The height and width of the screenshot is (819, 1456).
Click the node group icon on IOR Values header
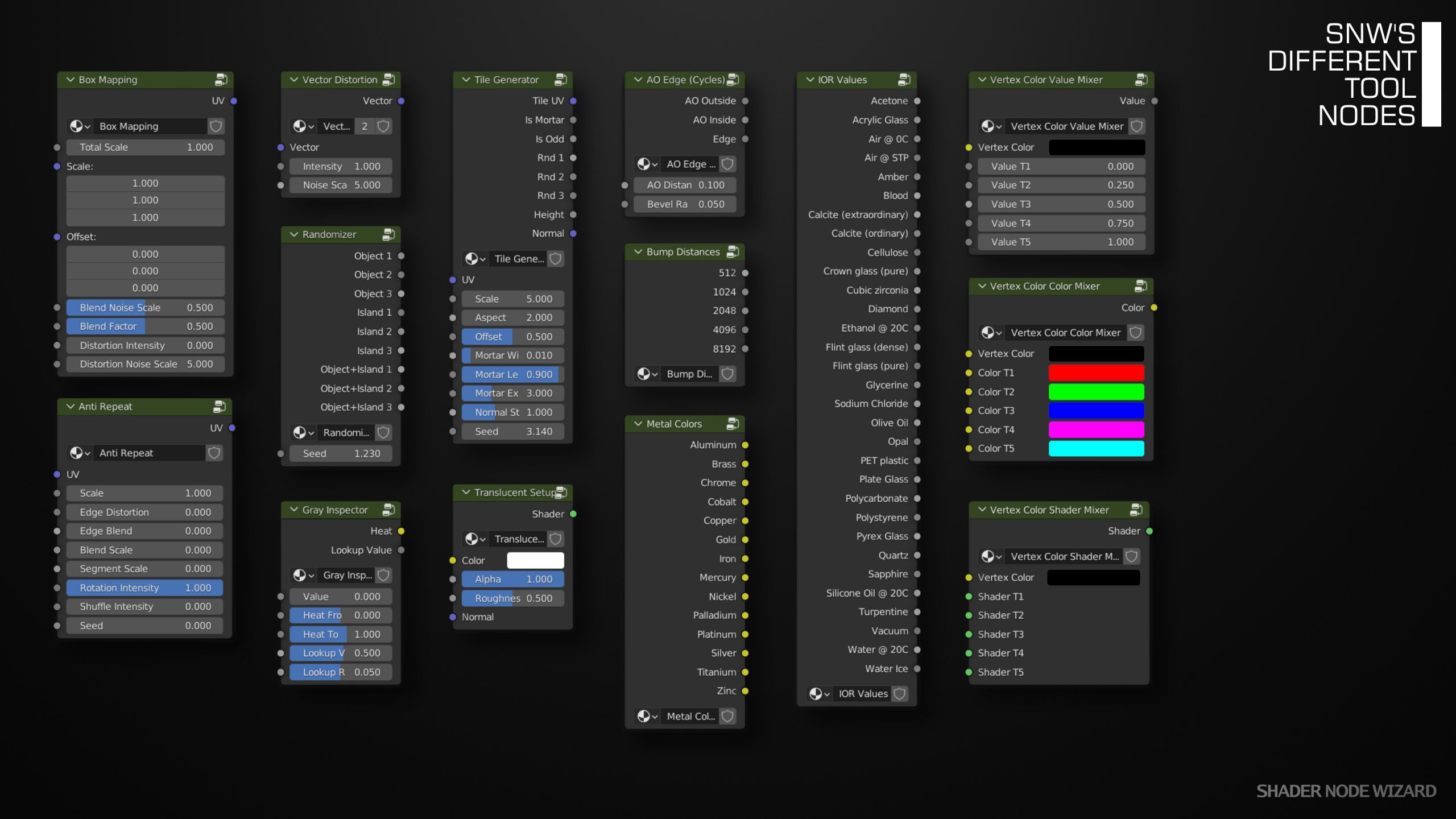pyautogui.click(x=904, y=80)
